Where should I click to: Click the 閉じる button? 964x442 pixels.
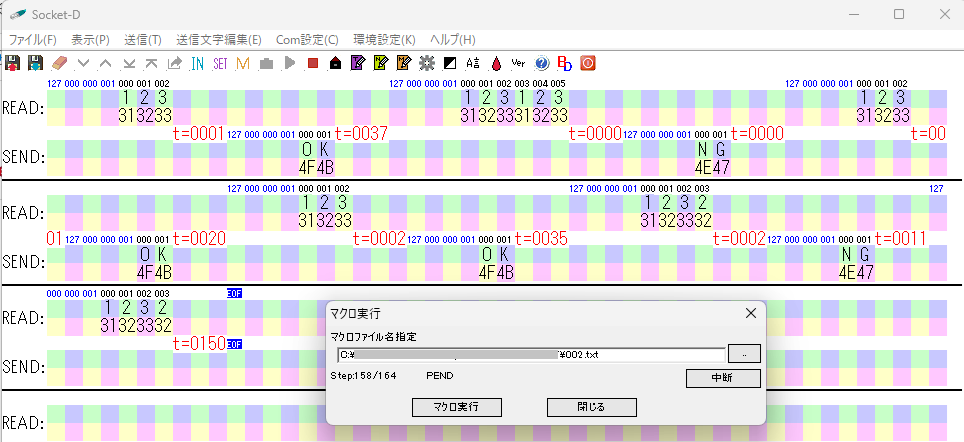[x=591, y=407]
